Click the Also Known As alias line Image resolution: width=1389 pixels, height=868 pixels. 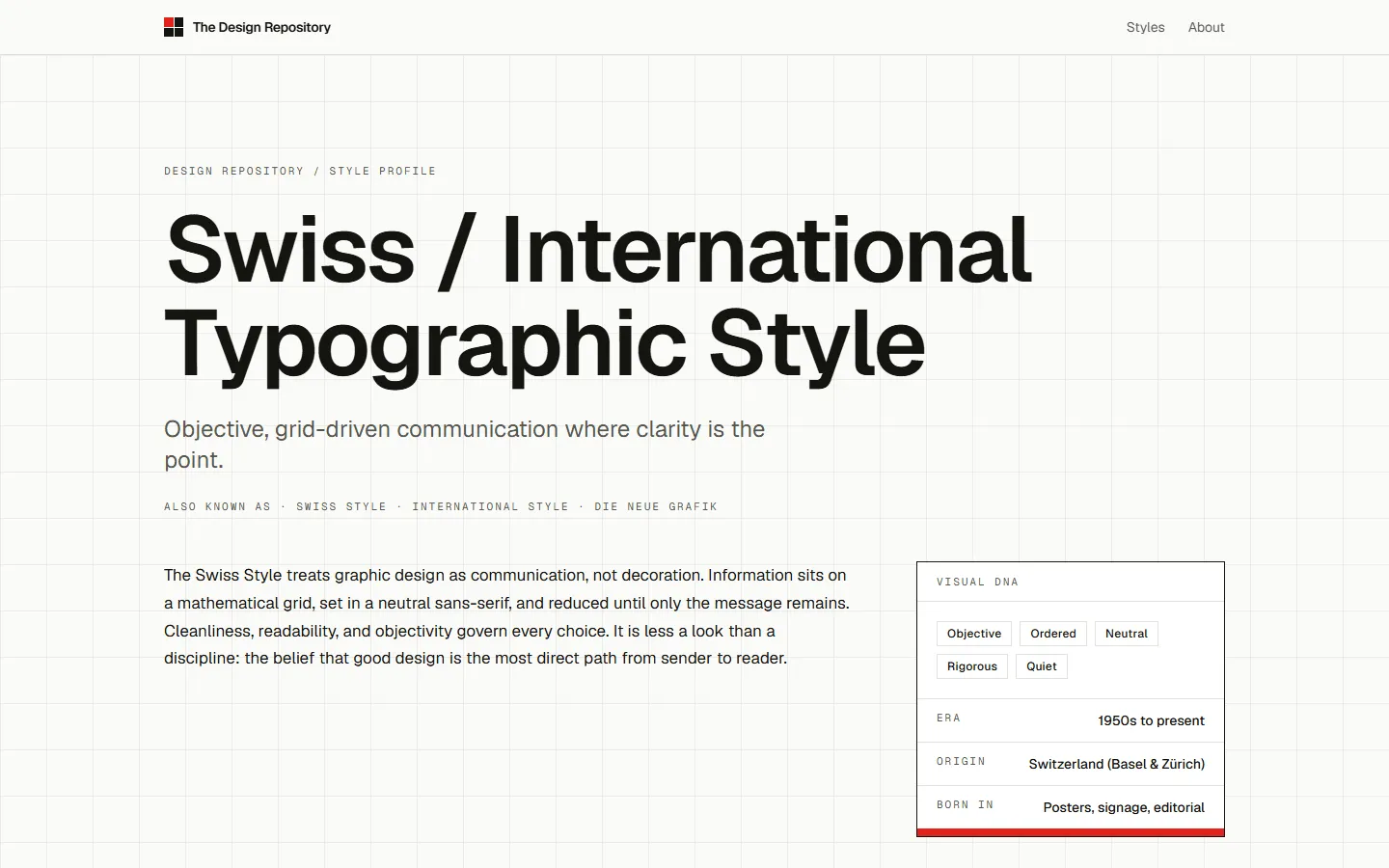(441, 506)
